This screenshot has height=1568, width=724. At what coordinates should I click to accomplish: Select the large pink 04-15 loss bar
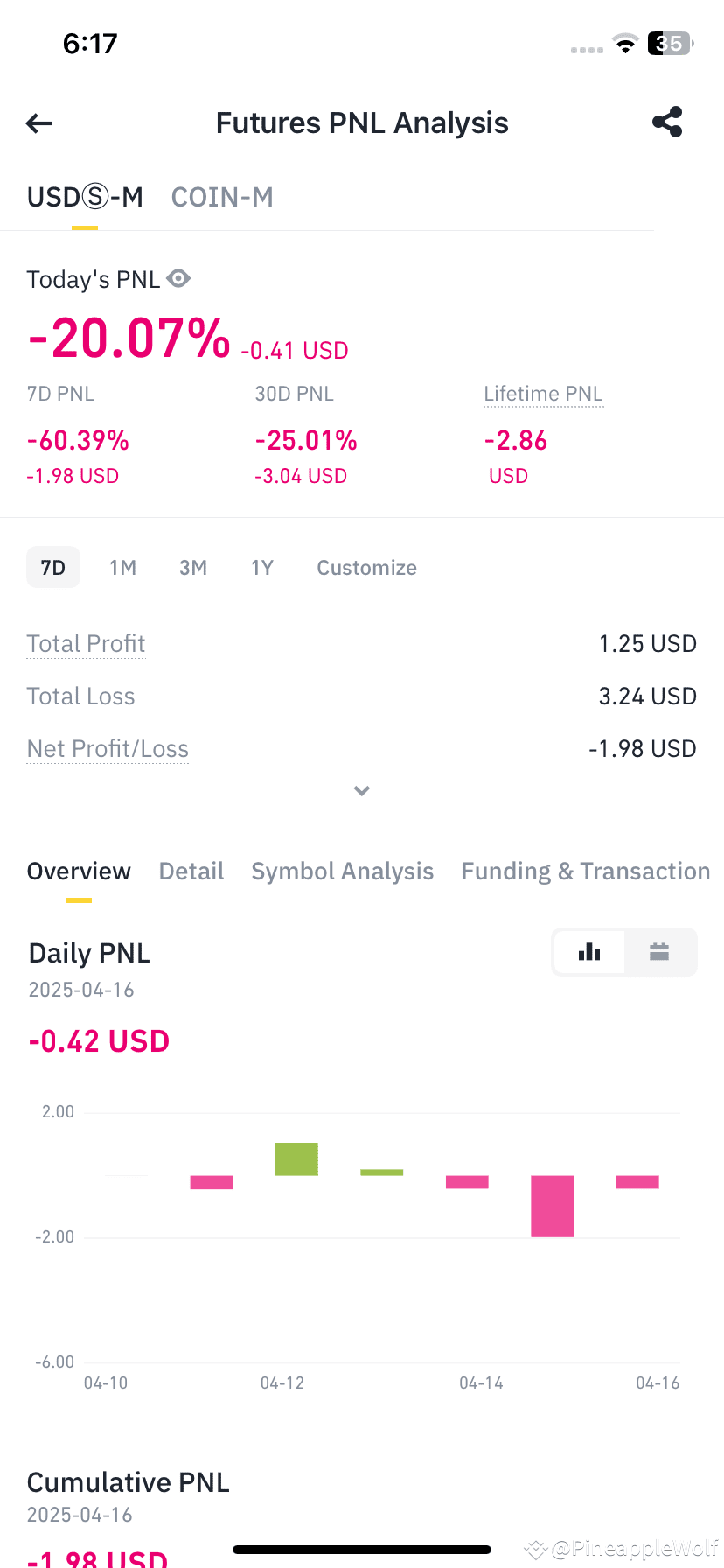[x=553, y=1206]
